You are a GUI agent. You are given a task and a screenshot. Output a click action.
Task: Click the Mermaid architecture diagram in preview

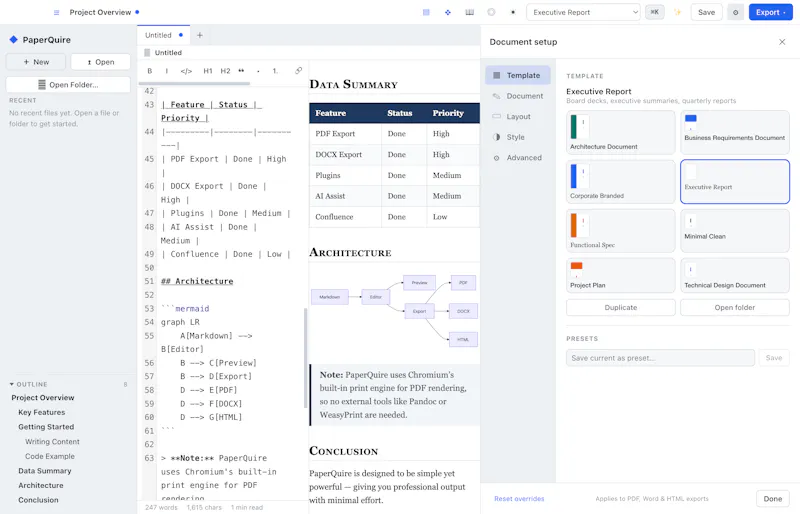point(394,311)
